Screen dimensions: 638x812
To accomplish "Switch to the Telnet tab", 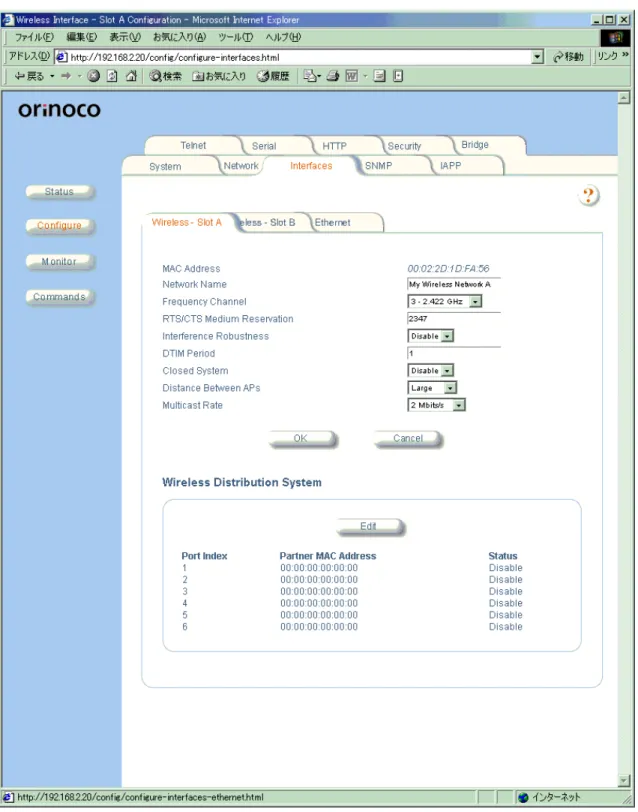I will tap(193, 146).
